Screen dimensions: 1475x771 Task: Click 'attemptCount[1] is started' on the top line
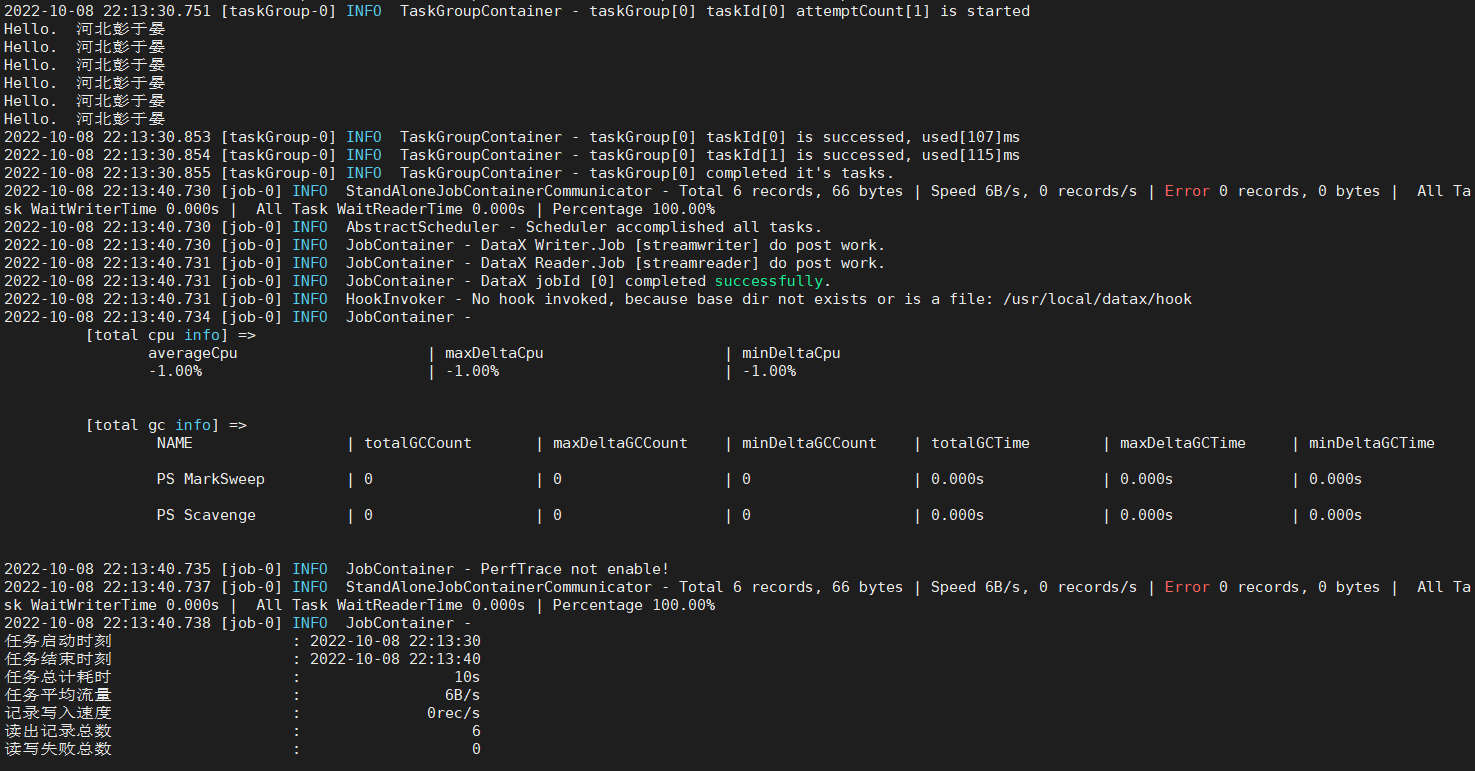(x=912, y=11)
